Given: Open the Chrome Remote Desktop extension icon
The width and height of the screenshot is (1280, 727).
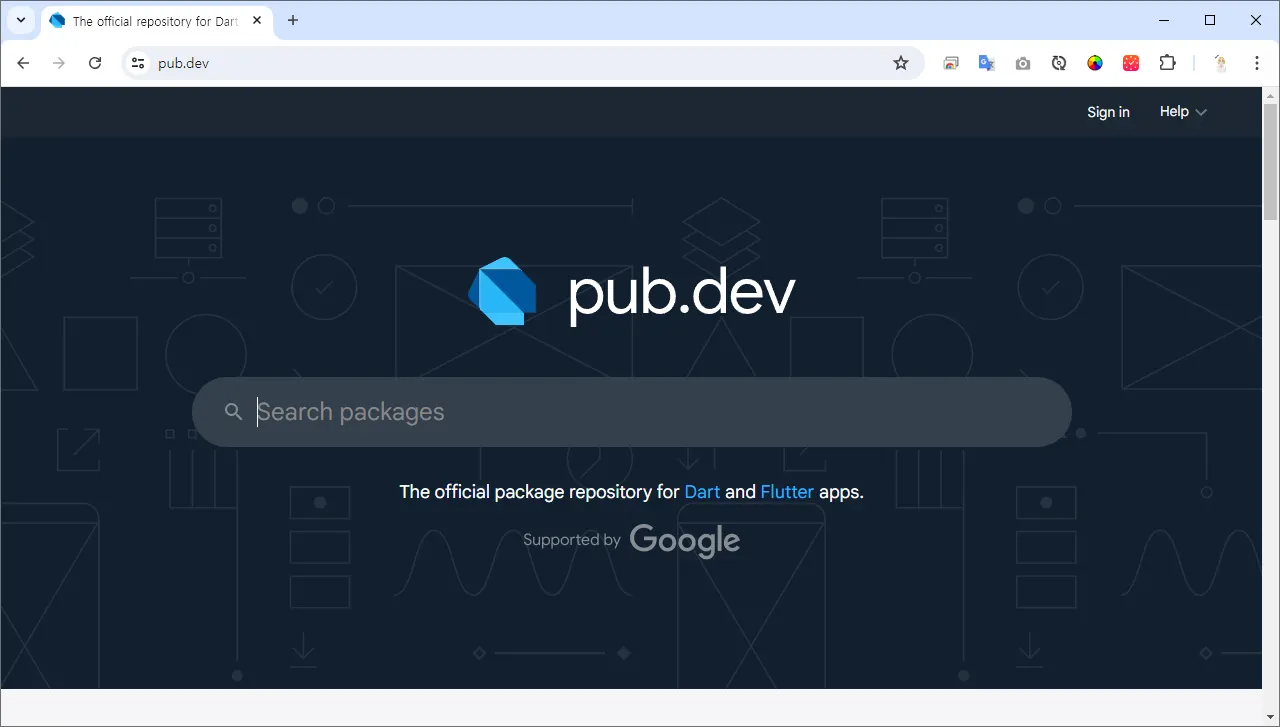Looking at the screenshot, I should [x=951, y=63].
